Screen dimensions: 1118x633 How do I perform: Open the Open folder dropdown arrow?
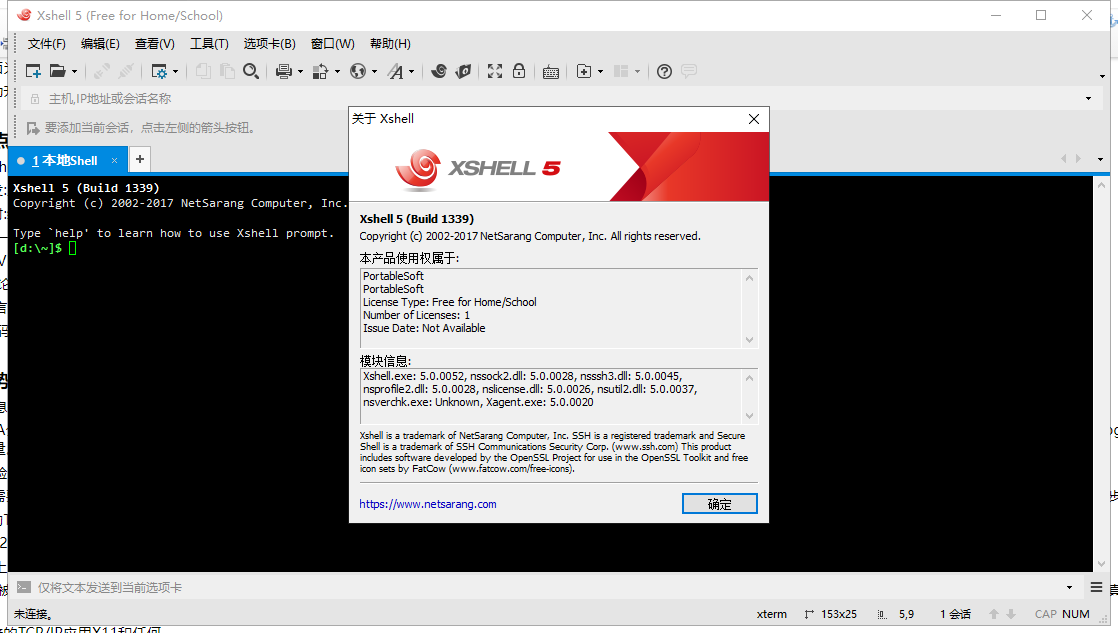(74, 71)
